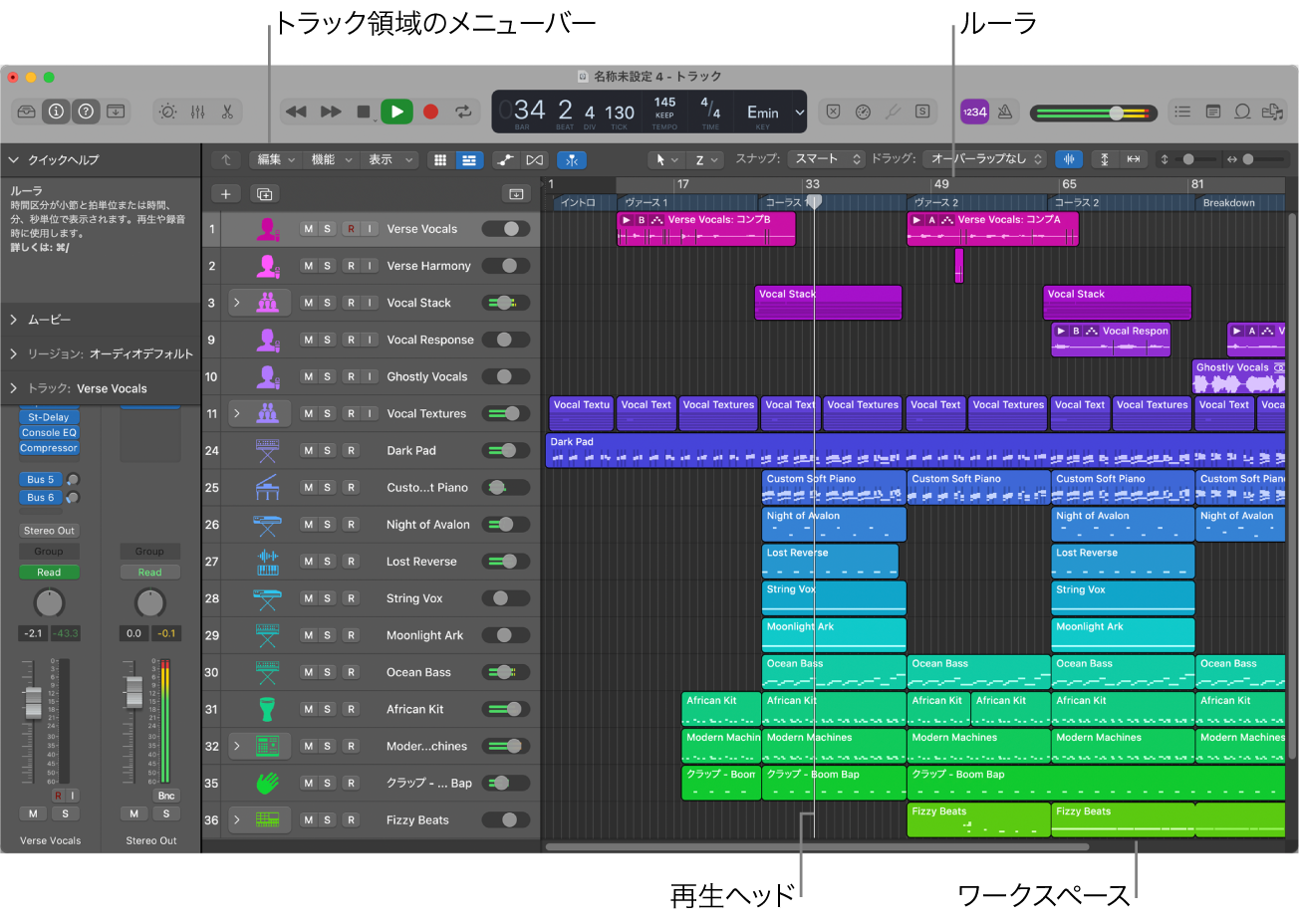Click the African Kit drum track icon
Viewport: 1301px width, 924px height.
pos(267,709)
